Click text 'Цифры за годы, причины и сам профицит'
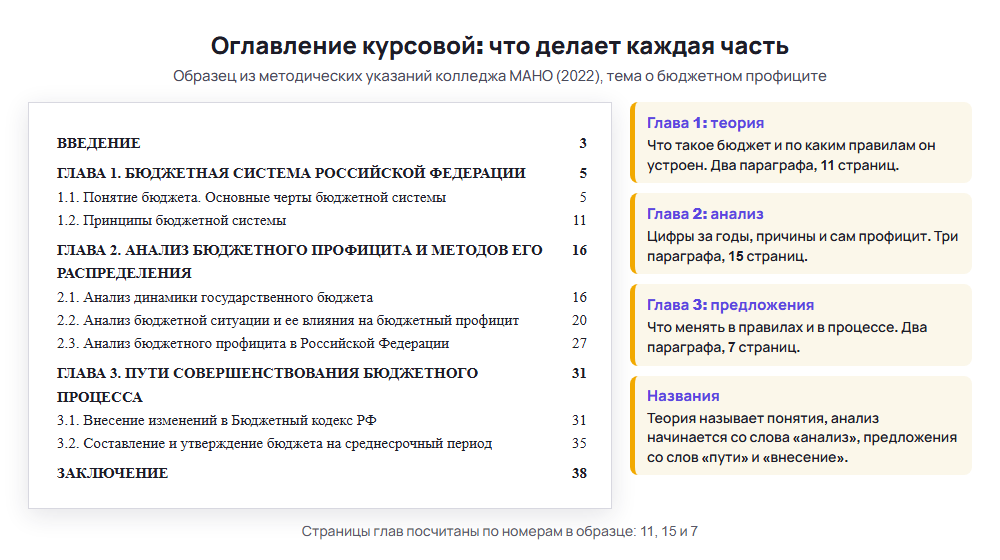Viewport: 1000px width, 560px height. (789, 237)
